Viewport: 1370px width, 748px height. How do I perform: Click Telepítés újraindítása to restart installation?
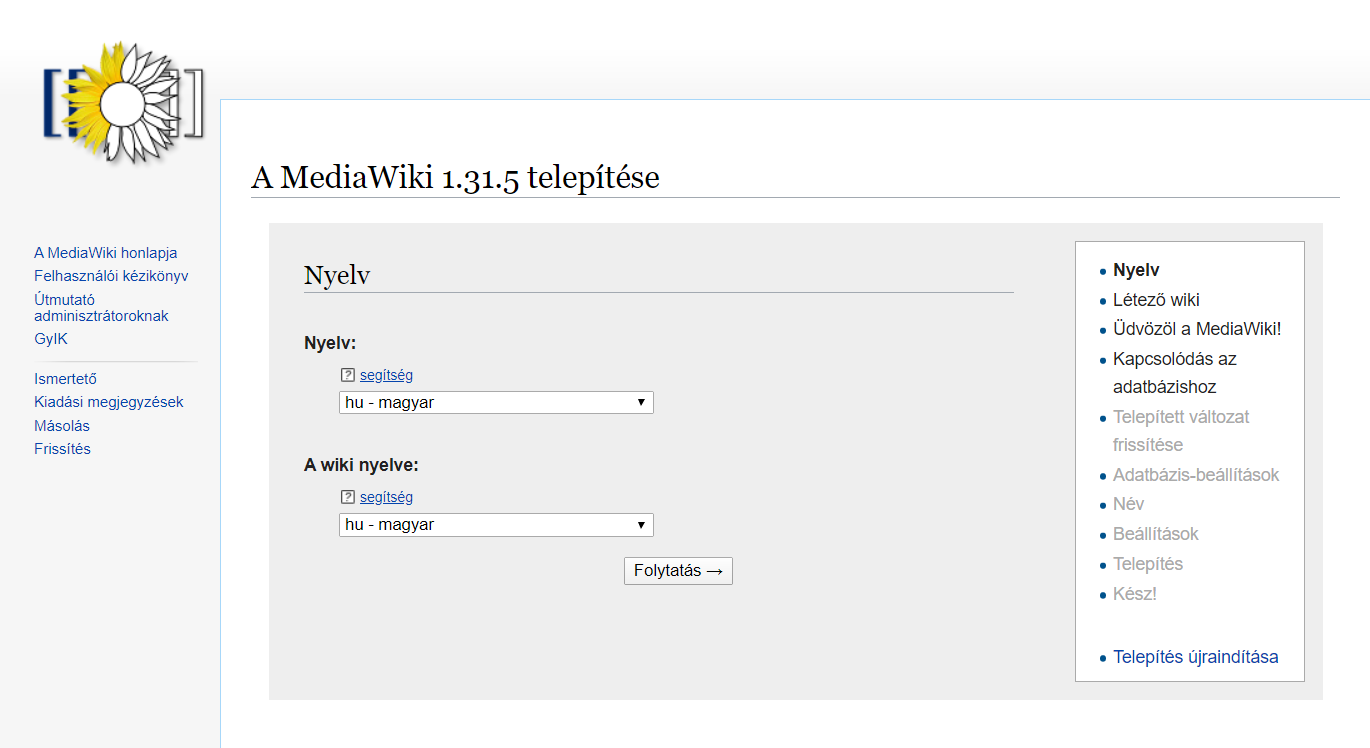tap(1195, 657)
